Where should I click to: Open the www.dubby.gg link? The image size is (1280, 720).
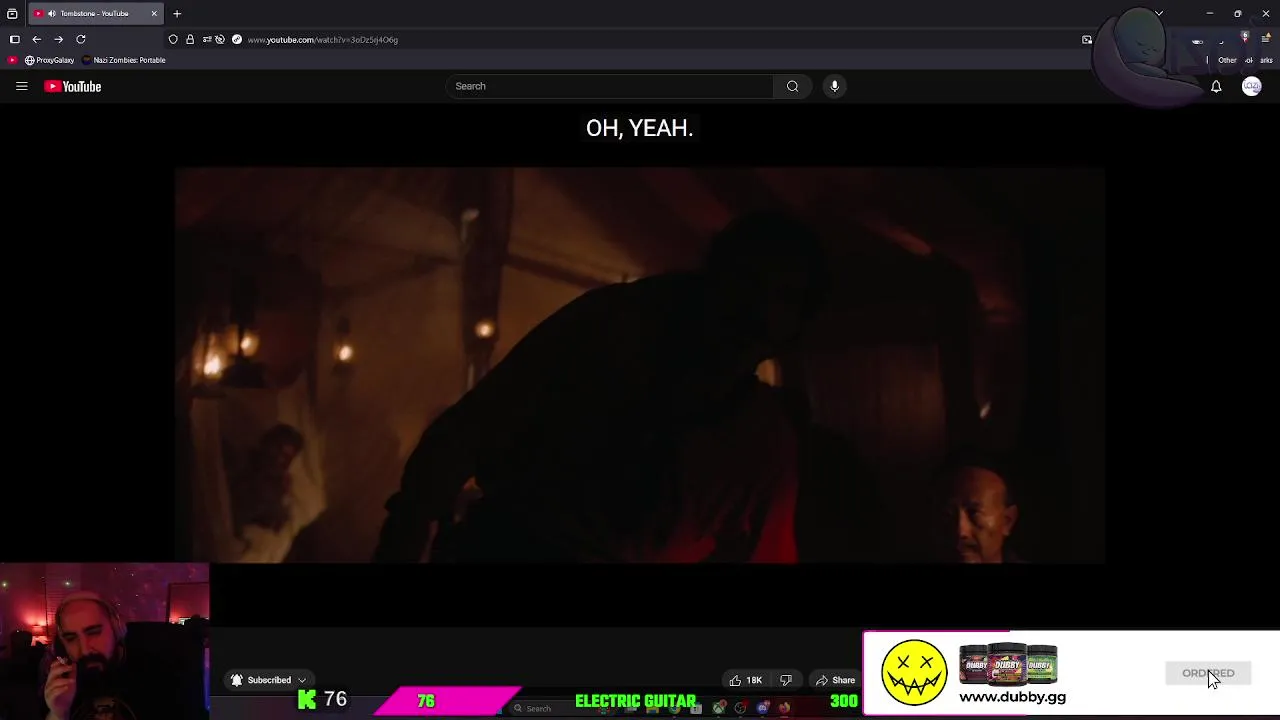click(x=1012, y=698)
